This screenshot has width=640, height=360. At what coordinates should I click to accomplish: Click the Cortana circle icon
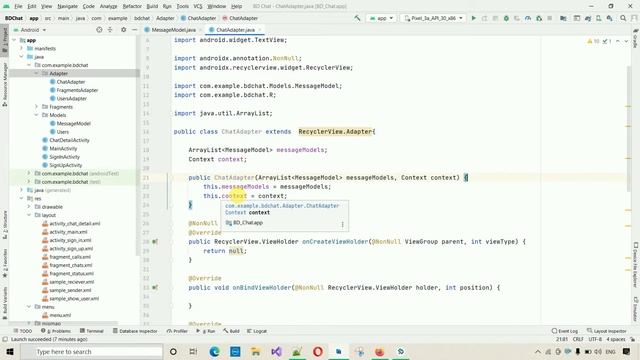[173, 351]
